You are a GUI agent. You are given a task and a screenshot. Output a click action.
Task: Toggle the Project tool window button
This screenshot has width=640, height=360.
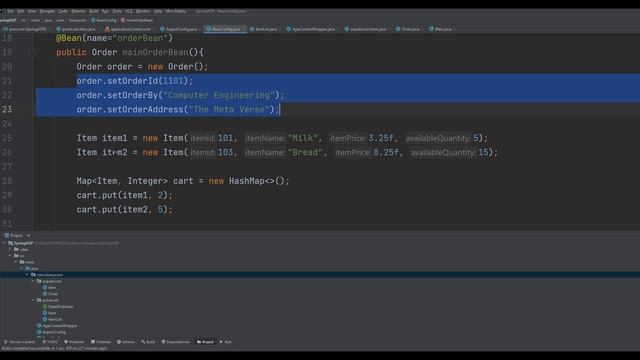tap(205, 342)
